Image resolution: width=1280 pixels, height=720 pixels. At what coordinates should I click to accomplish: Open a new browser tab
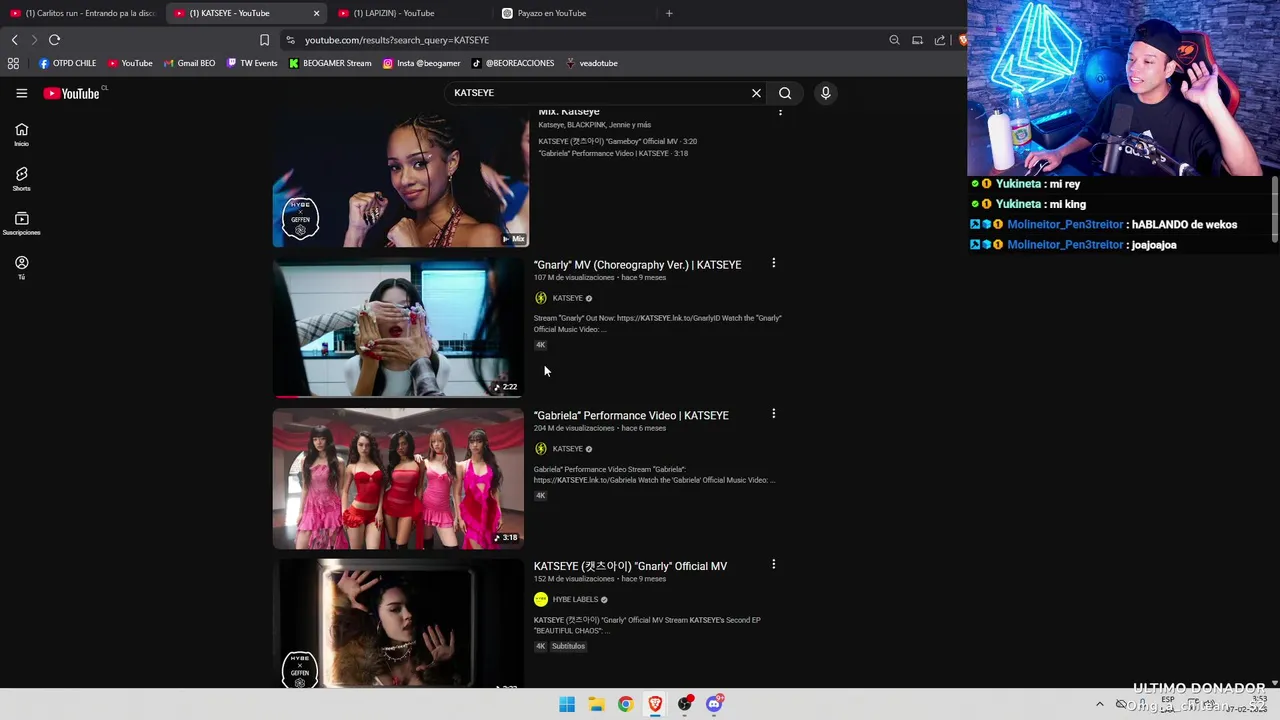click(669, 13)
